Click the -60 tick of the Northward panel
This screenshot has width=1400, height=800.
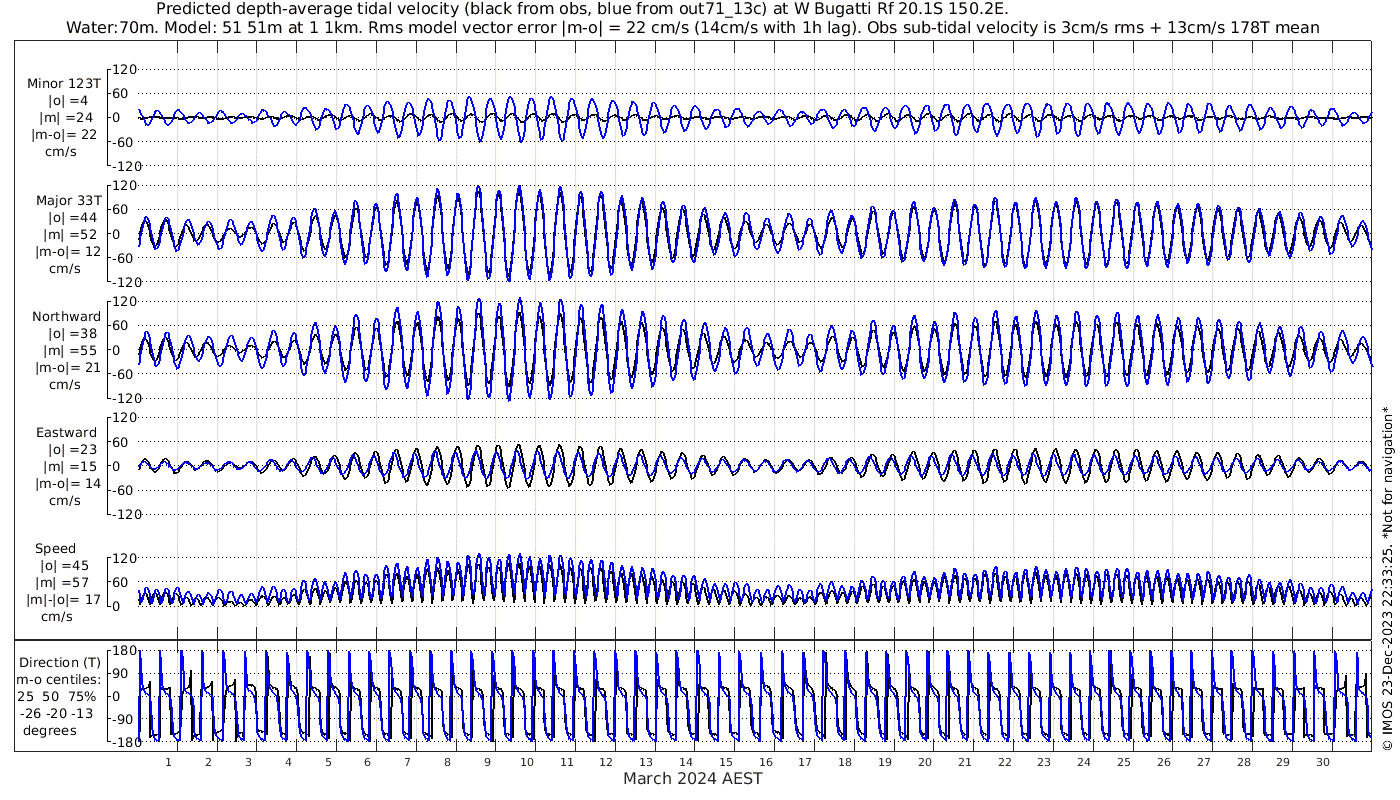pyautogui.click(x=124, y=374)
